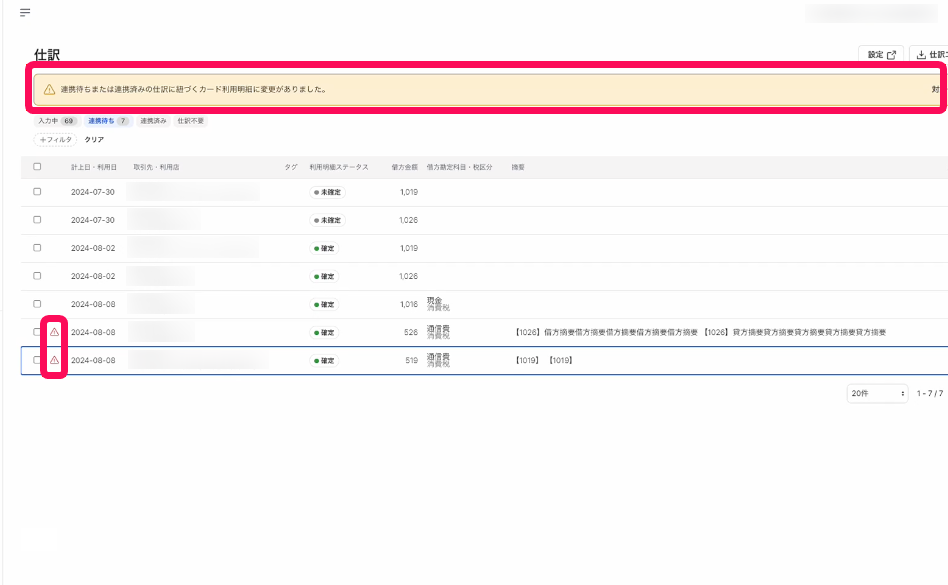Switch to the 連携待ち tab
Screen dimensions: 948x585
(x=108, y=121)
